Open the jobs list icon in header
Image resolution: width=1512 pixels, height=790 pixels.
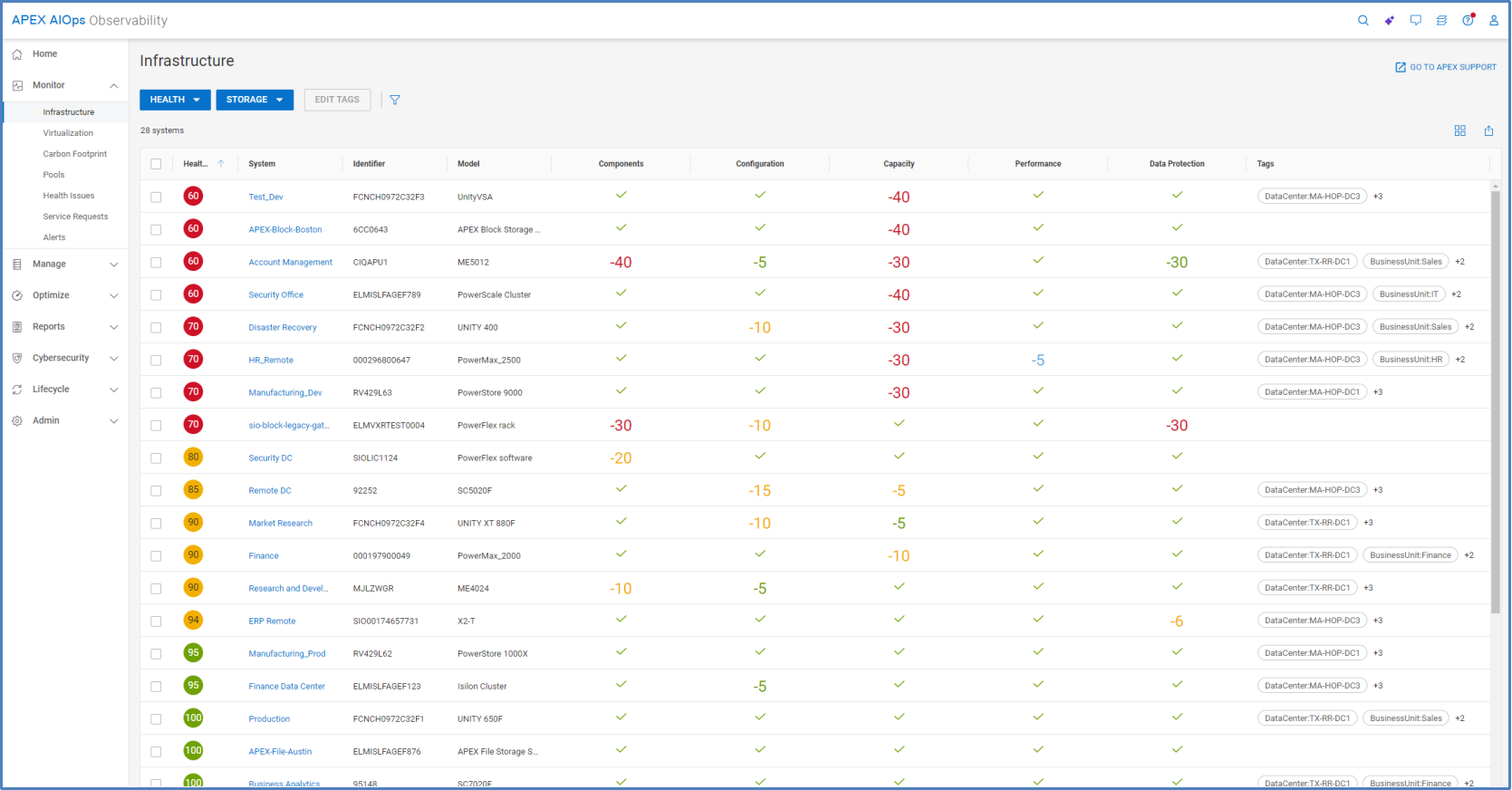1441,20
